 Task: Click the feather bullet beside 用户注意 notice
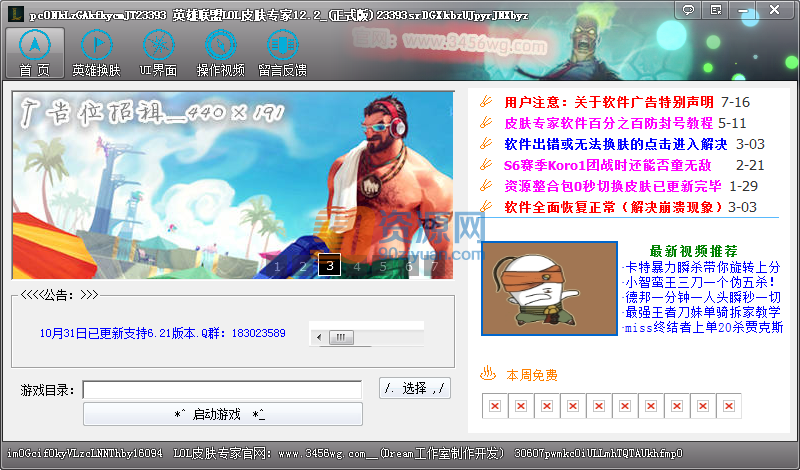(x=486, y=102)
